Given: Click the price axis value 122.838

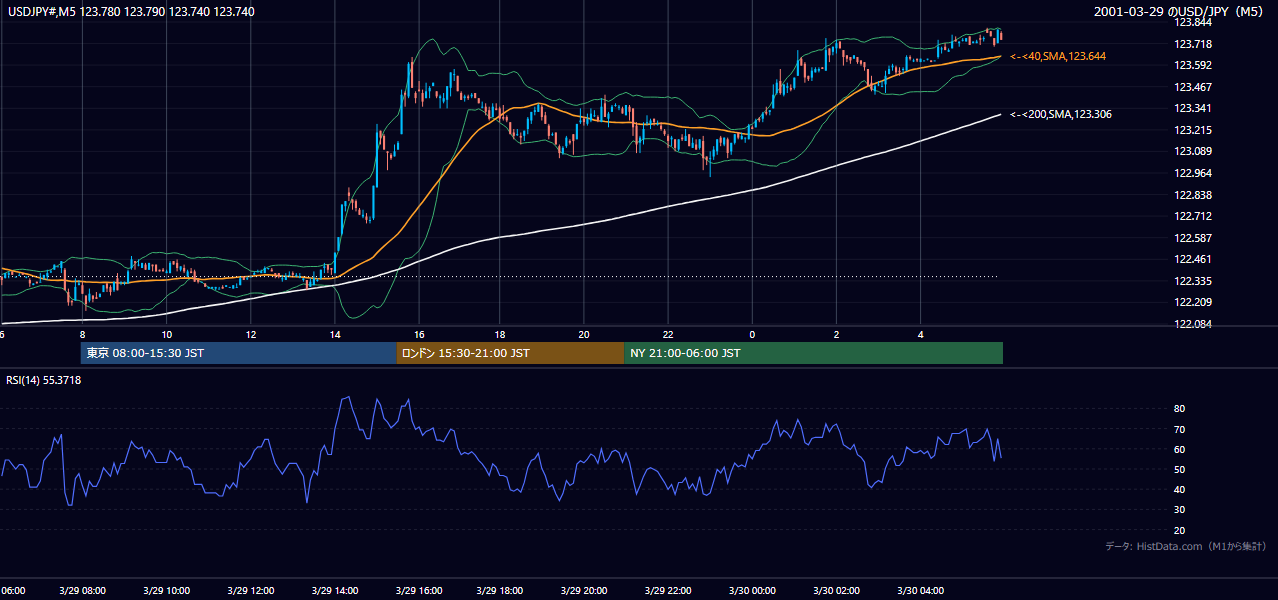Looking at the screenshot, I should point(1192,195).
